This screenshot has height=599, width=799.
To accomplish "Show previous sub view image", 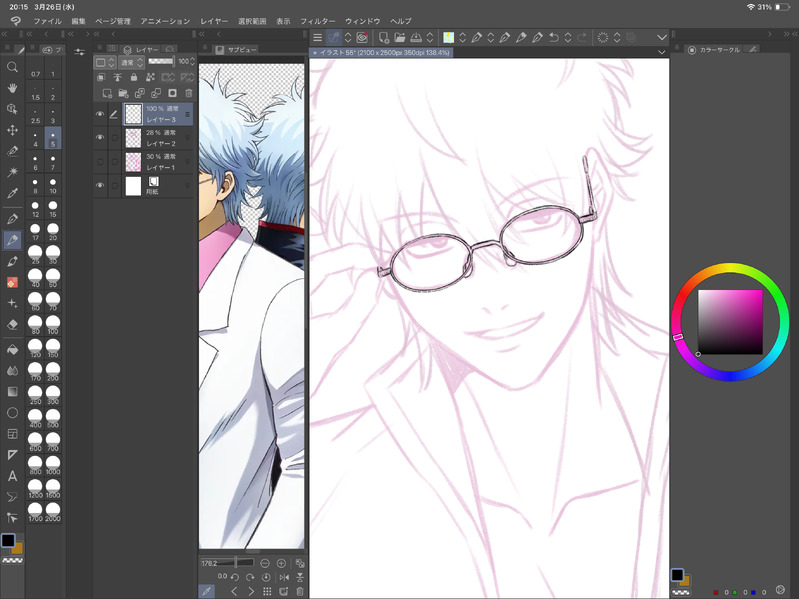I will click(235, 591).
